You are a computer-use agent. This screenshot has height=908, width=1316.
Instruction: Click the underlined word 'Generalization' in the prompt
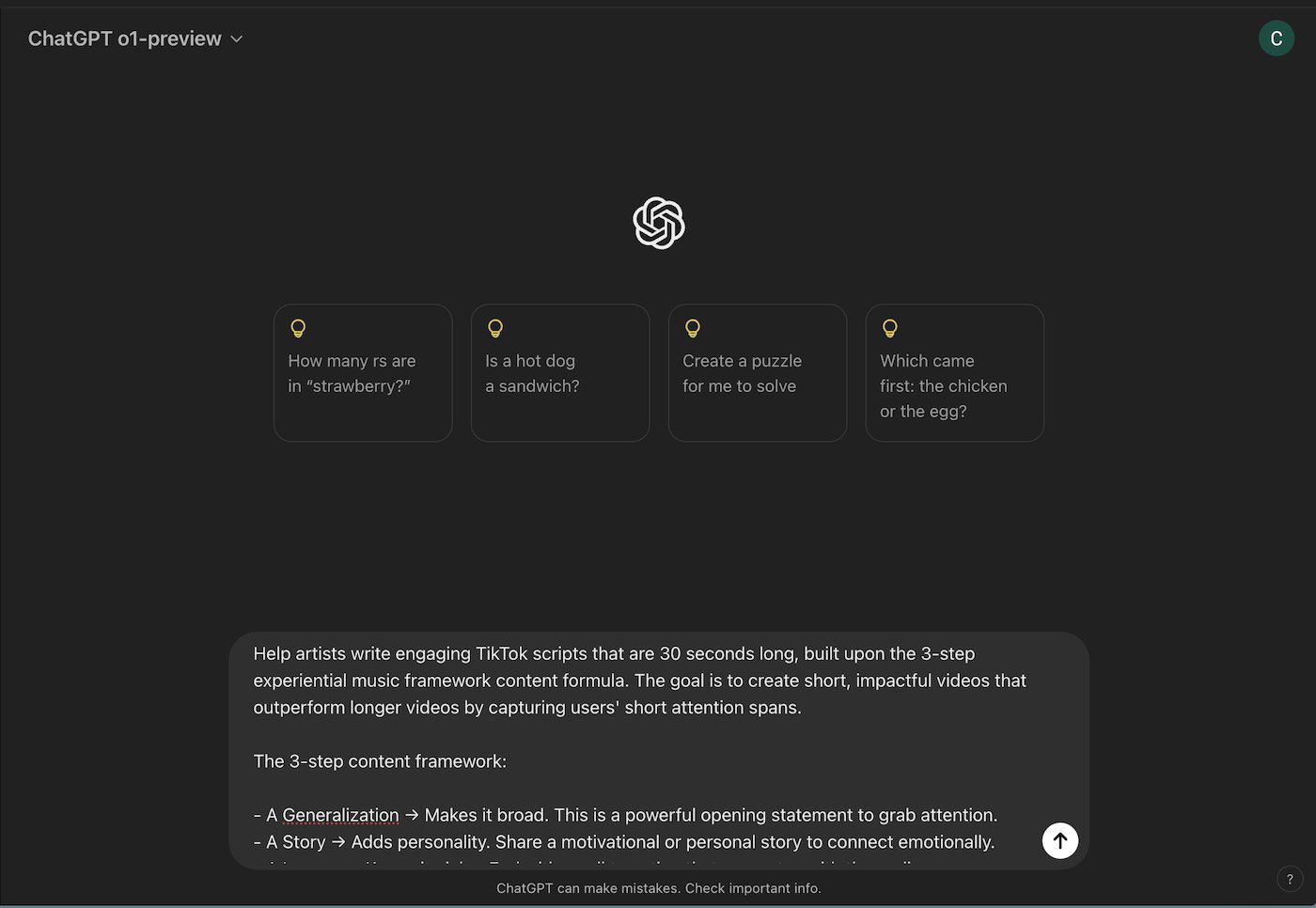pyautogui.click(x=340, y=815)
